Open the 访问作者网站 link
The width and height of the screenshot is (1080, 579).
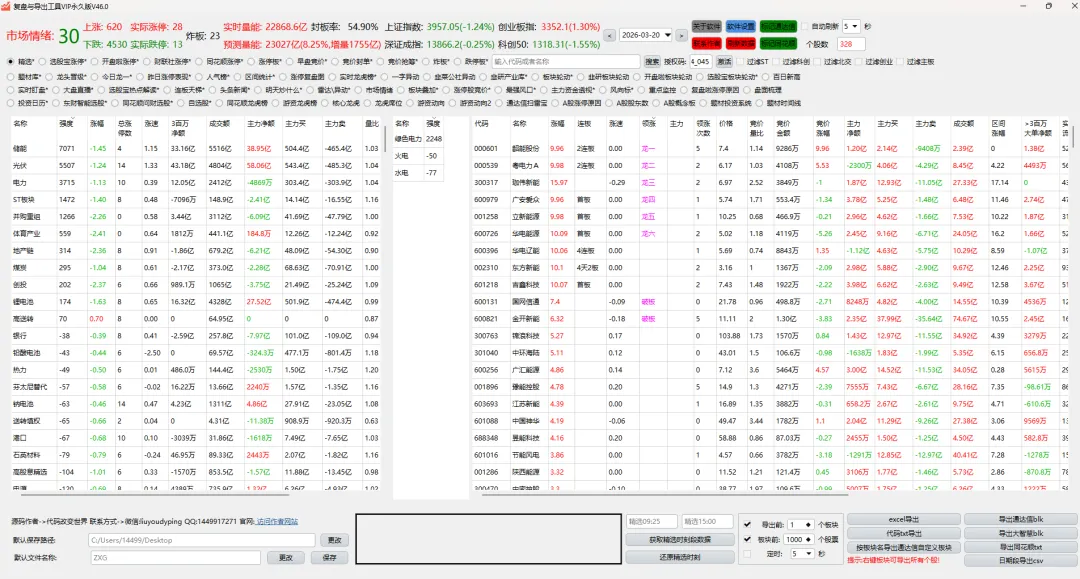click(277, 521)
